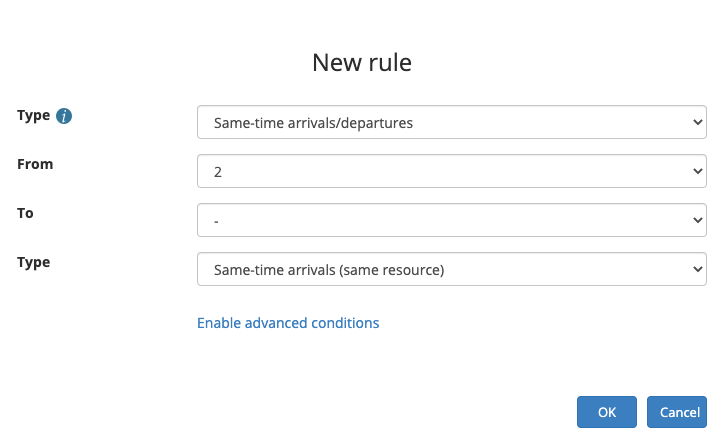This screenshot has width=726, height=446.
Task: Click the chevron arrow of the bottom Type select
Action: point(698,269)
